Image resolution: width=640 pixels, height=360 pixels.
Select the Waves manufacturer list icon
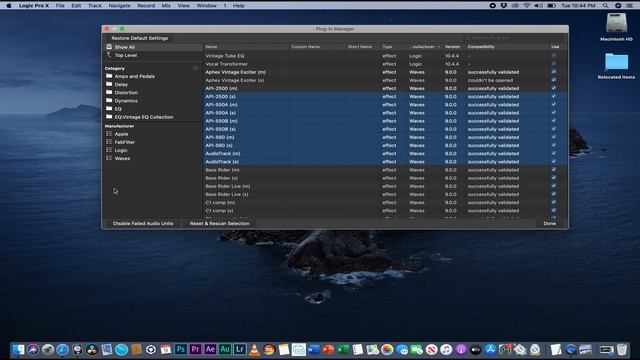(x=109, y=158)
